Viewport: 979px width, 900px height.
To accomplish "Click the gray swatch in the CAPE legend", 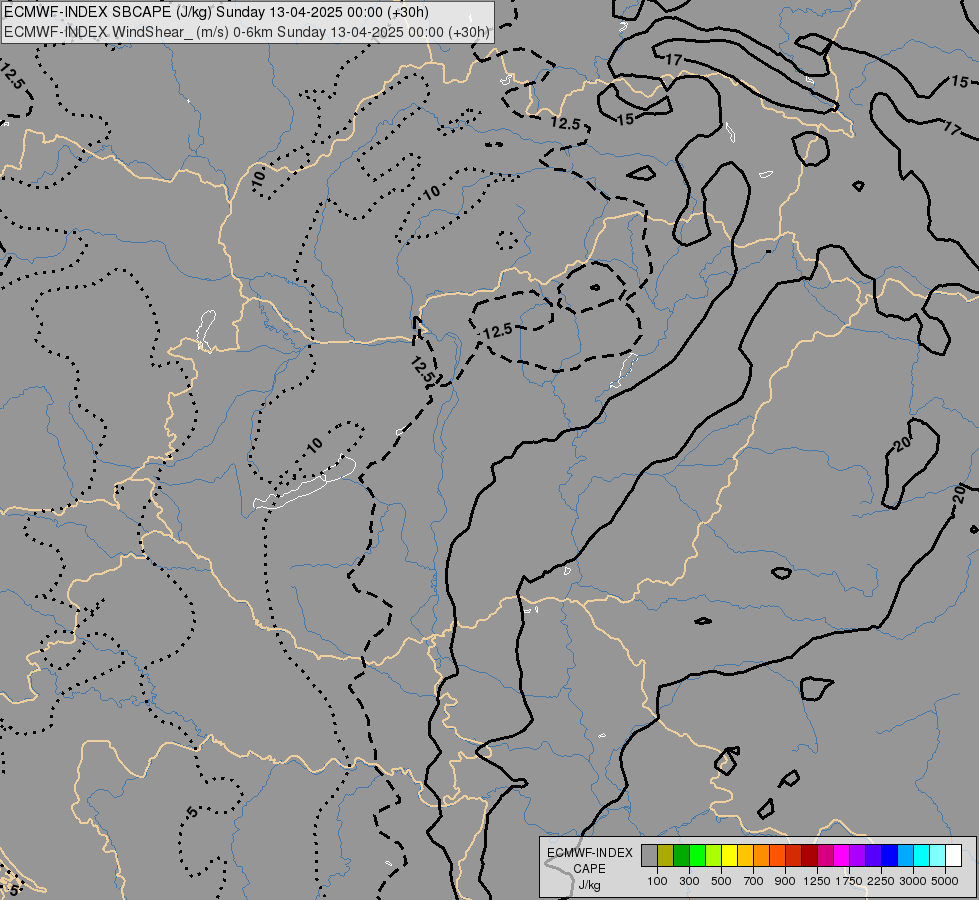I will pyautogui.click(x=649, y=855).
